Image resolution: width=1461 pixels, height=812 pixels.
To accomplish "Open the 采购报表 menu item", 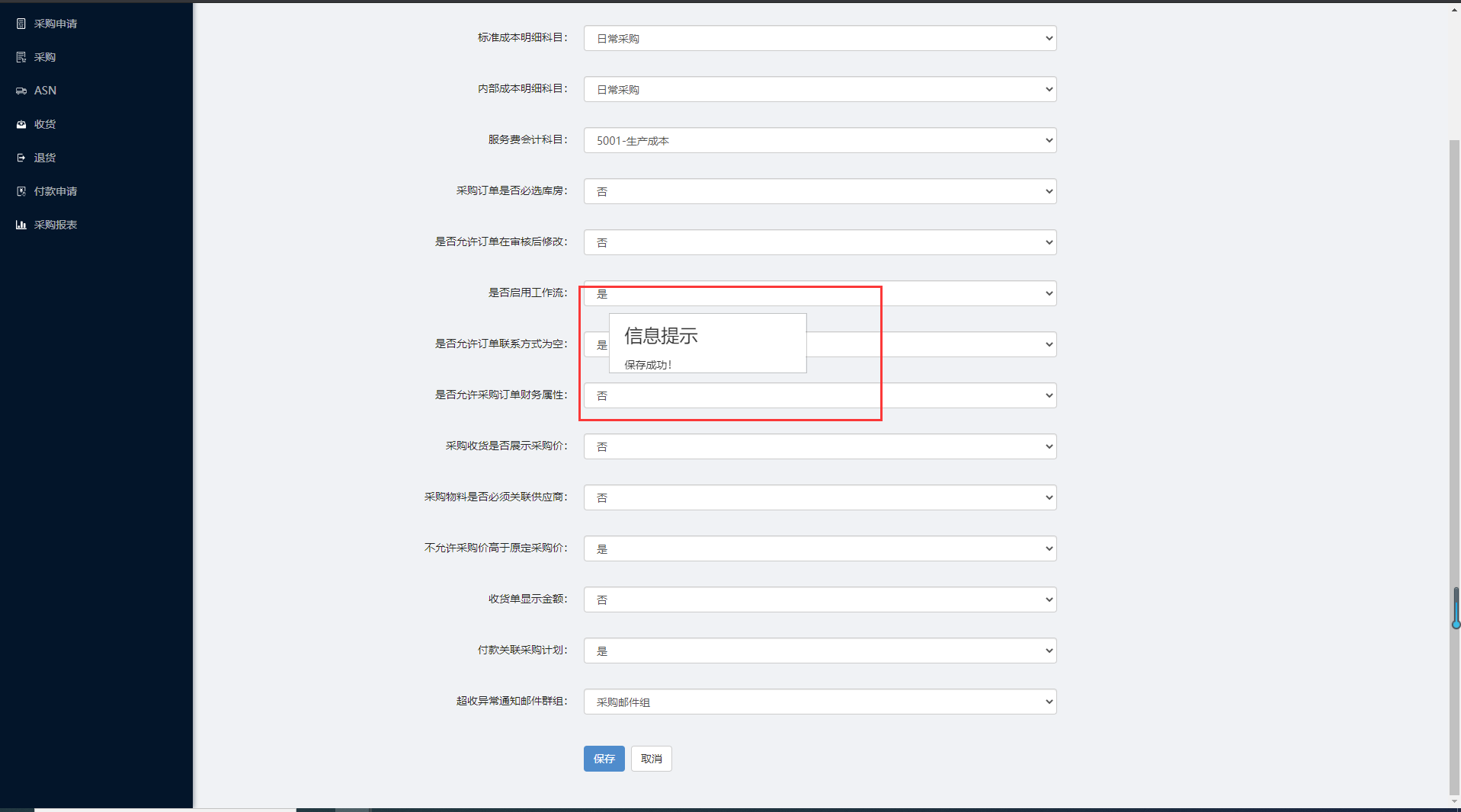I will point(56,225).
